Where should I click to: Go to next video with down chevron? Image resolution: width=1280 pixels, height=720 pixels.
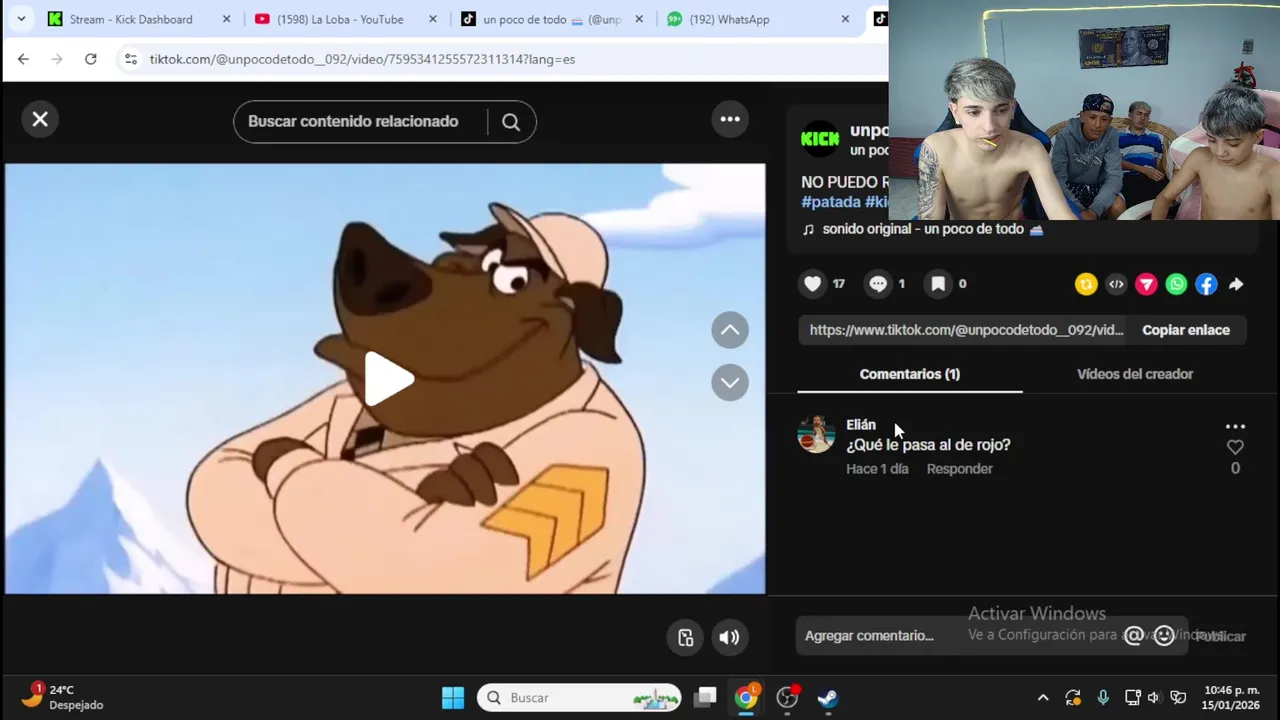(x=730, y=383)
